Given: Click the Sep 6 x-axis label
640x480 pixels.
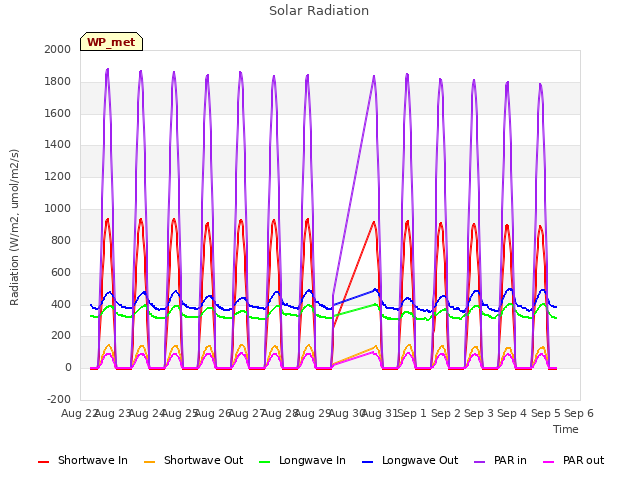Looking at the screenshot, I should tap(579, 413).
